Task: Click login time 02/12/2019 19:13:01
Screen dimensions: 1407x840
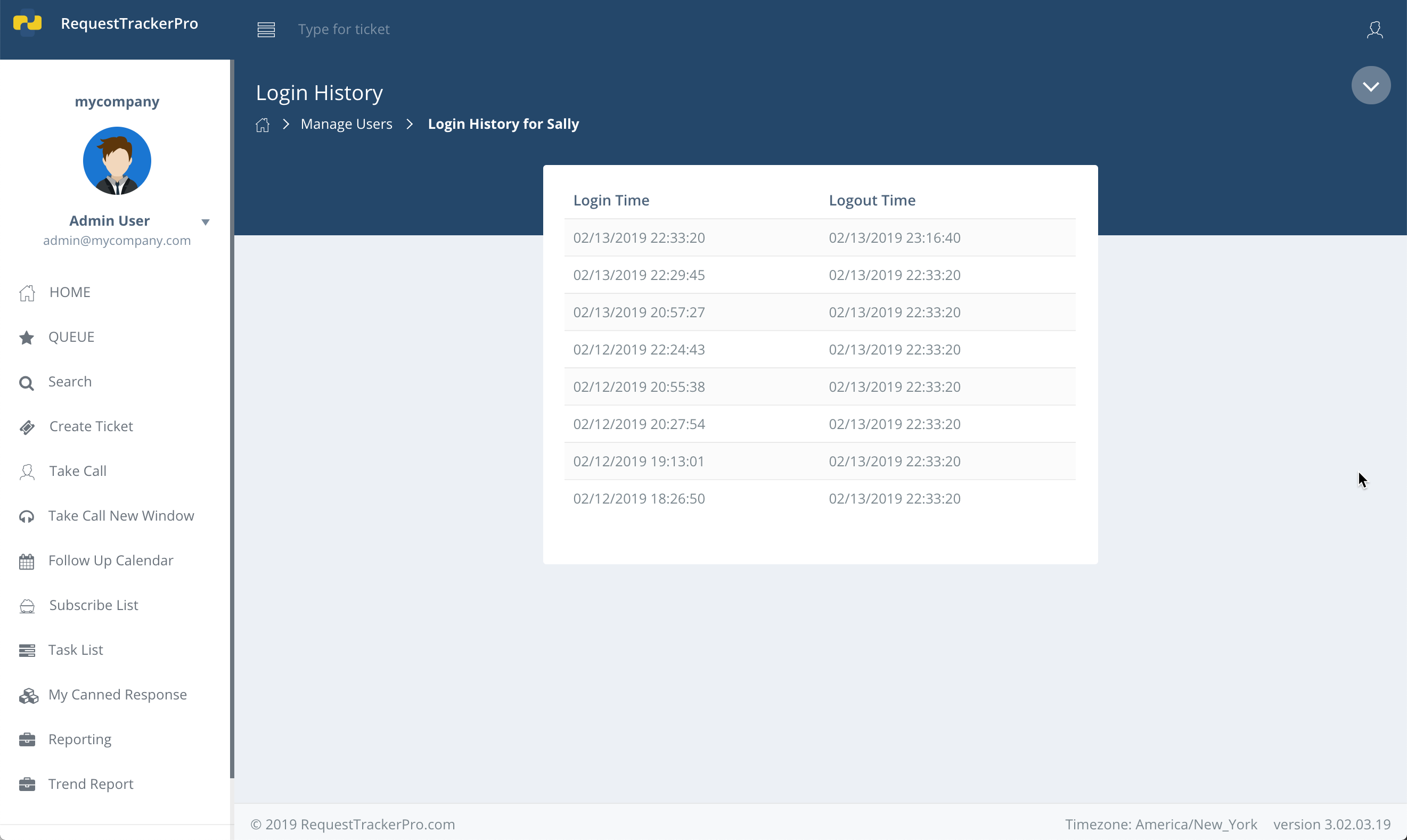Action: click(639, 462)
